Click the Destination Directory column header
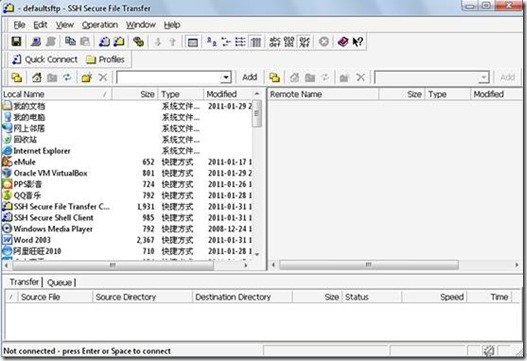Image resolution: width=527 pixels, height=361 pixels. [242, 297]
